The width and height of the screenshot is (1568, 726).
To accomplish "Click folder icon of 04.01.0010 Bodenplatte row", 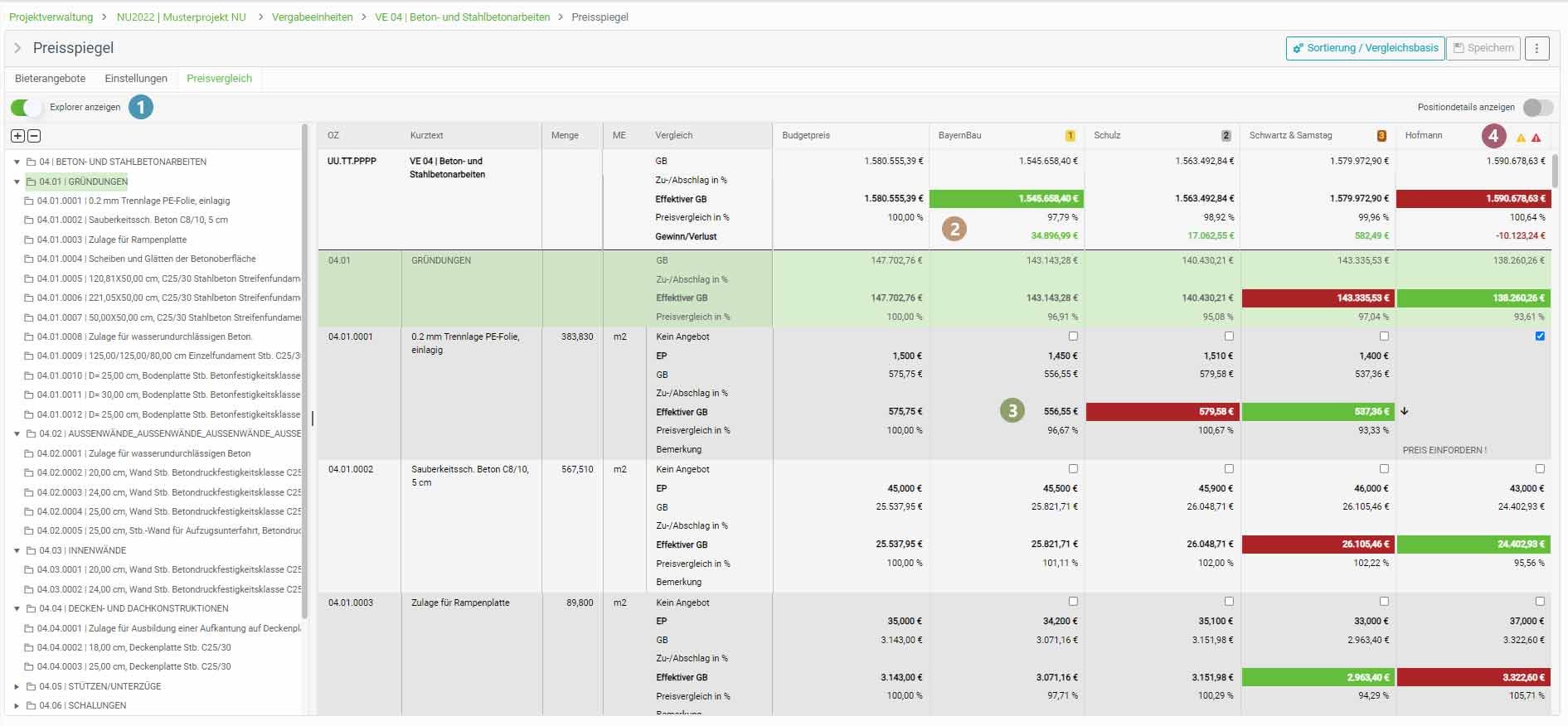I will point(29,376).
